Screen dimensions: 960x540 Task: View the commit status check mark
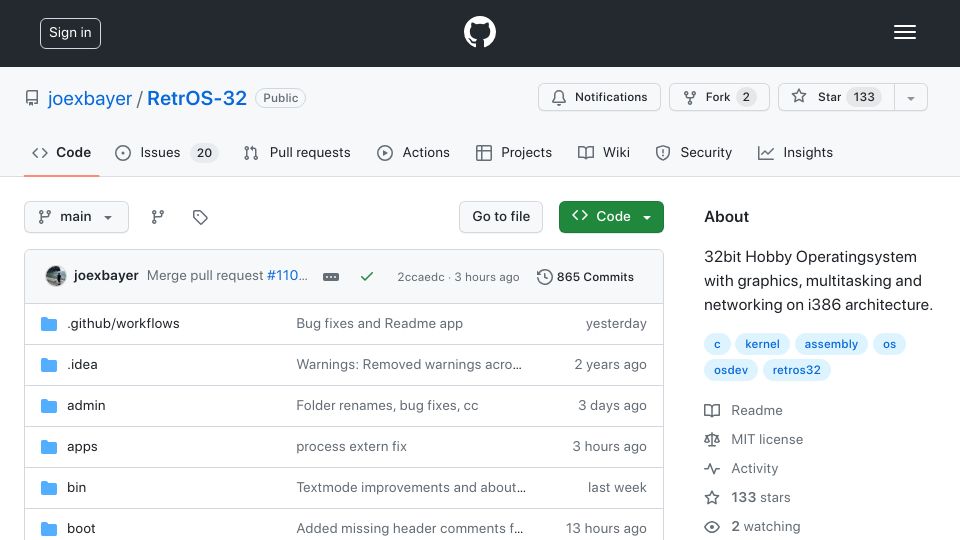point(367,277)
